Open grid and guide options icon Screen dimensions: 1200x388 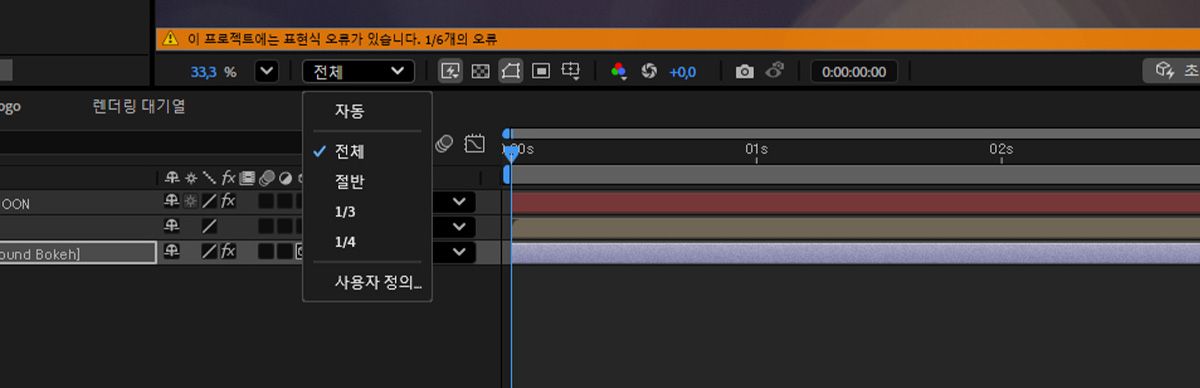click(x=571, y=71)
